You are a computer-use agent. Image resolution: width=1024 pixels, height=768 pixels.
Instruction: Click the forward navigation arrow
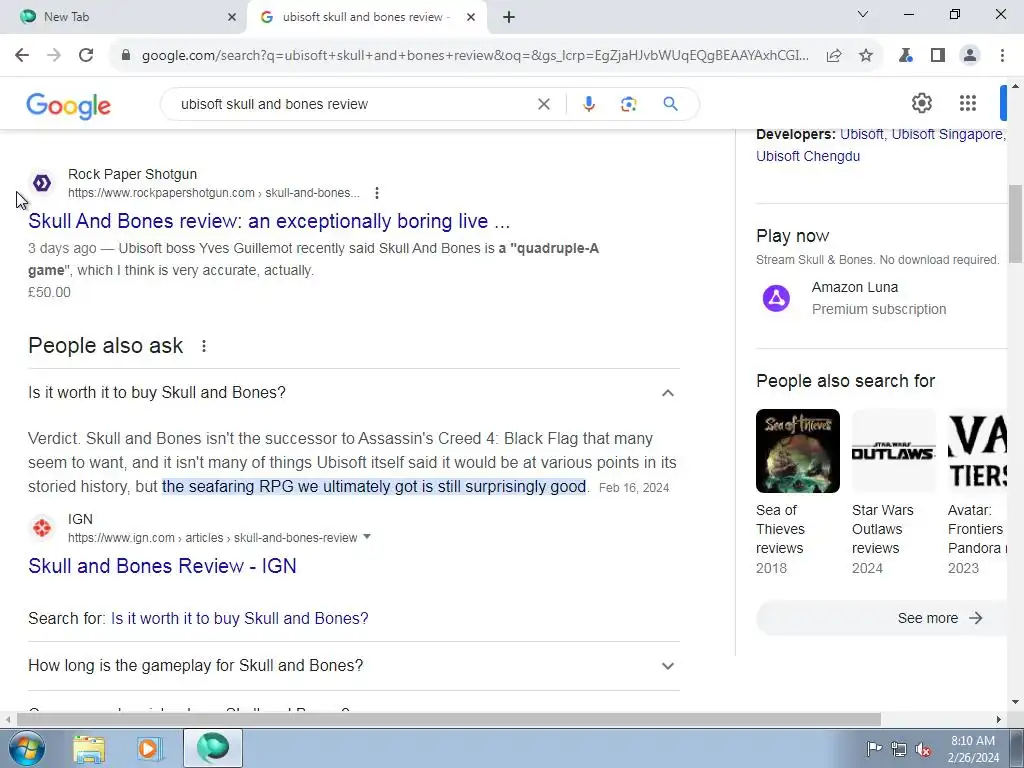tap(54, 55)
